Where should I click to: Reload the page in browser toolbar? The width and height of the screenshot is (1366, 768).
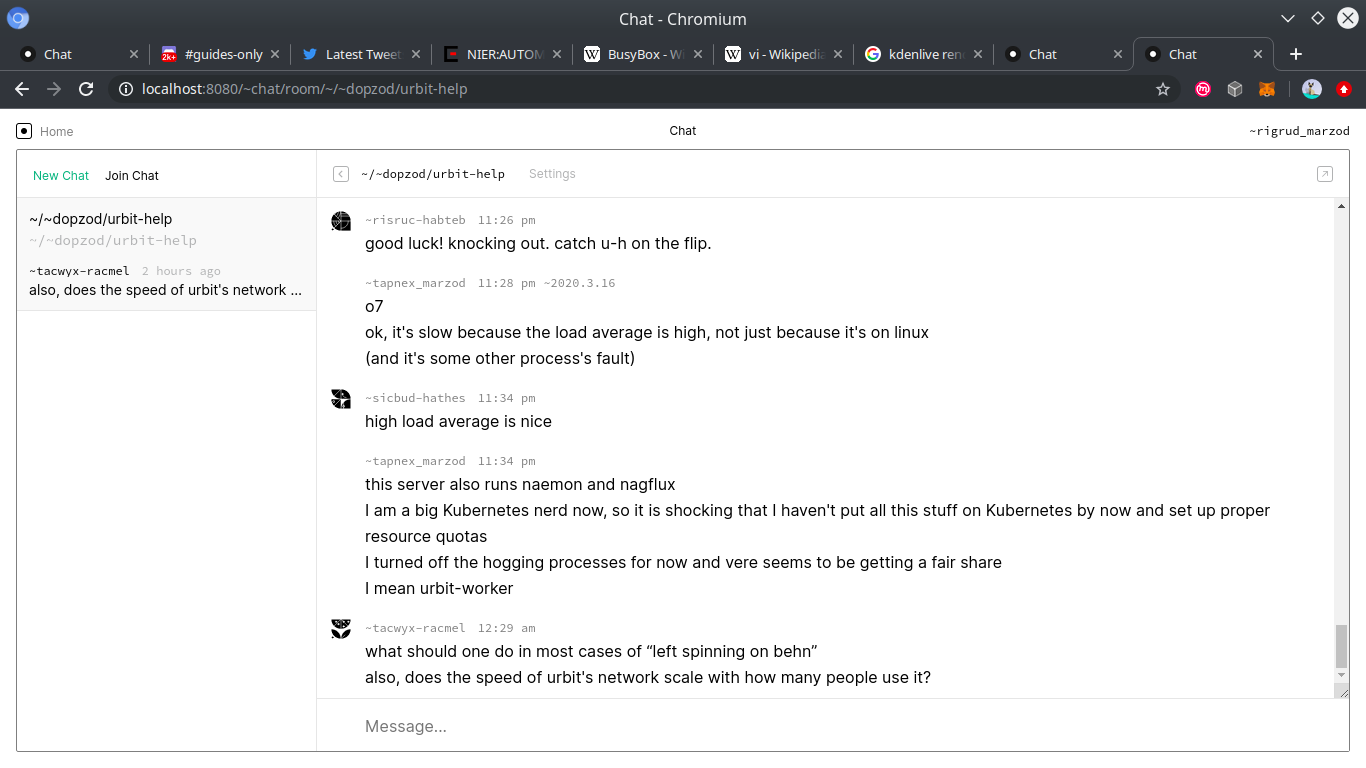(86, 89)
